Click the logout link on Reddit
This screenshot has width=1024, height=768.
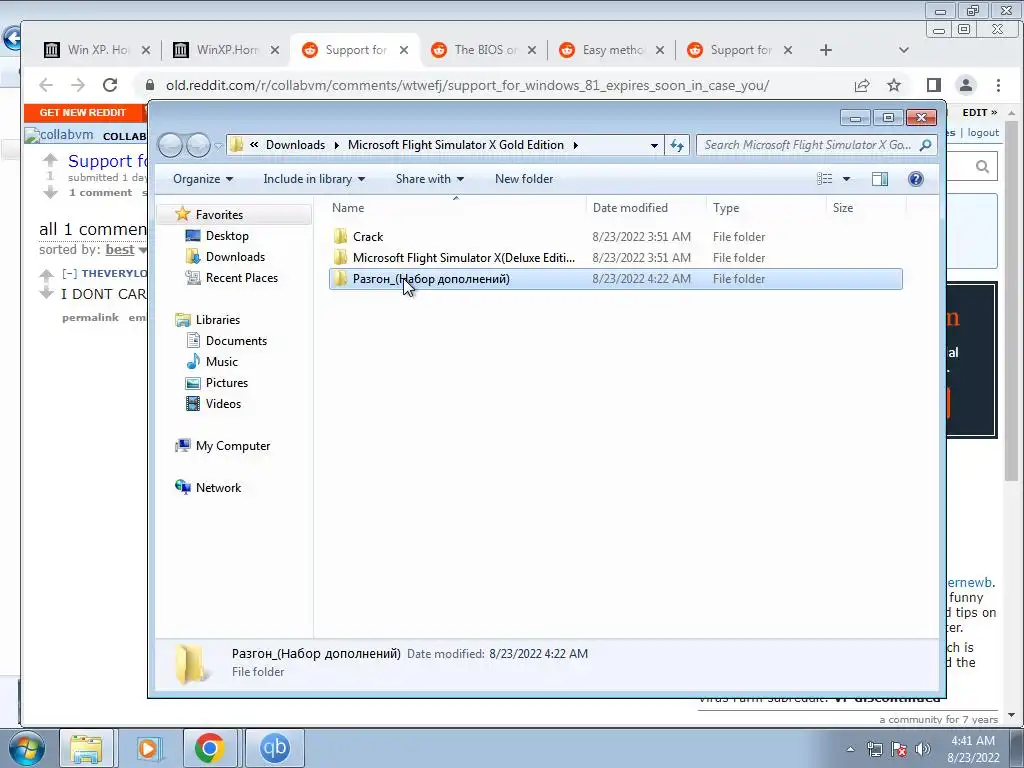983,133
